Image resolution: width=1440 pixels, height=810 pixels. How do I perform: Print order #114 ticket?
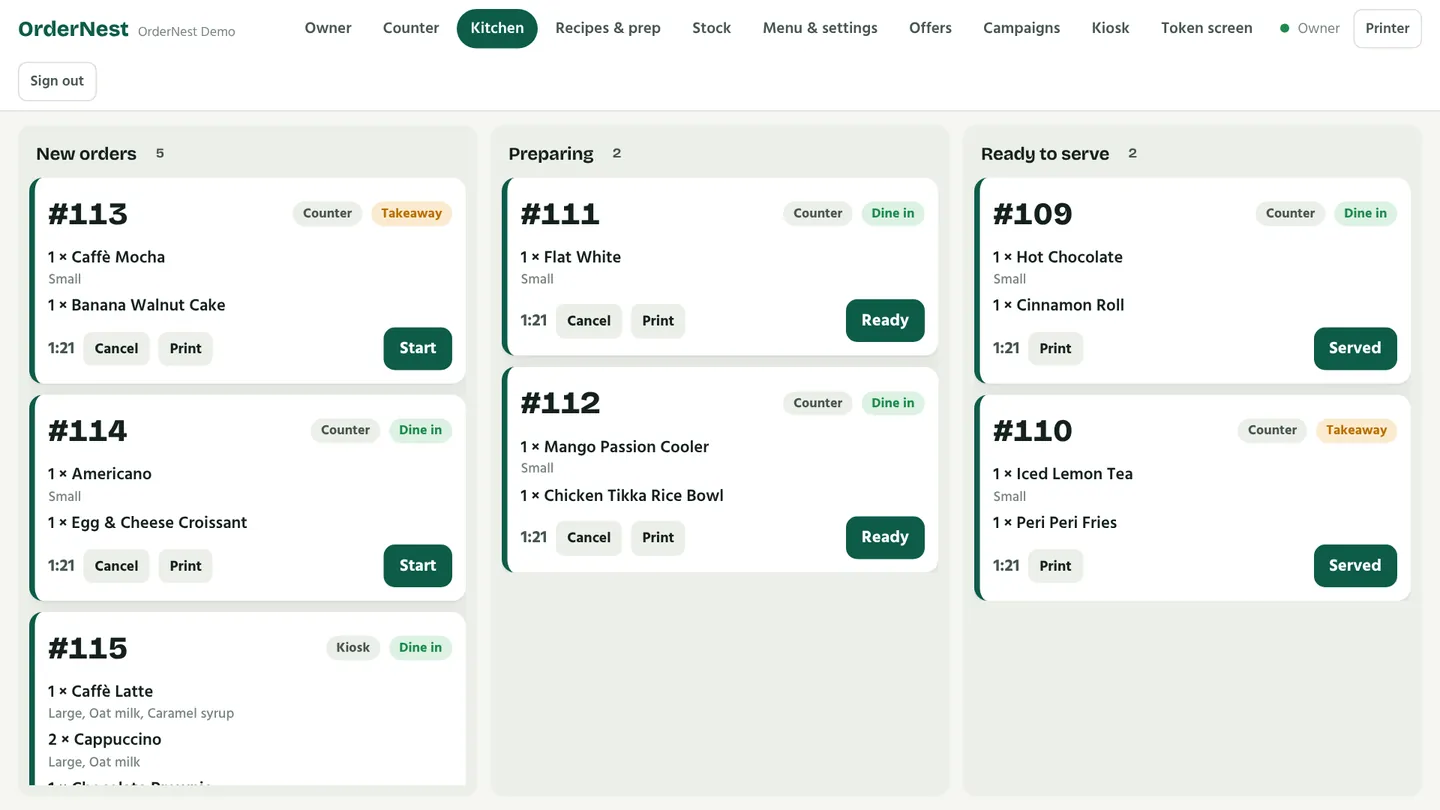185,566
